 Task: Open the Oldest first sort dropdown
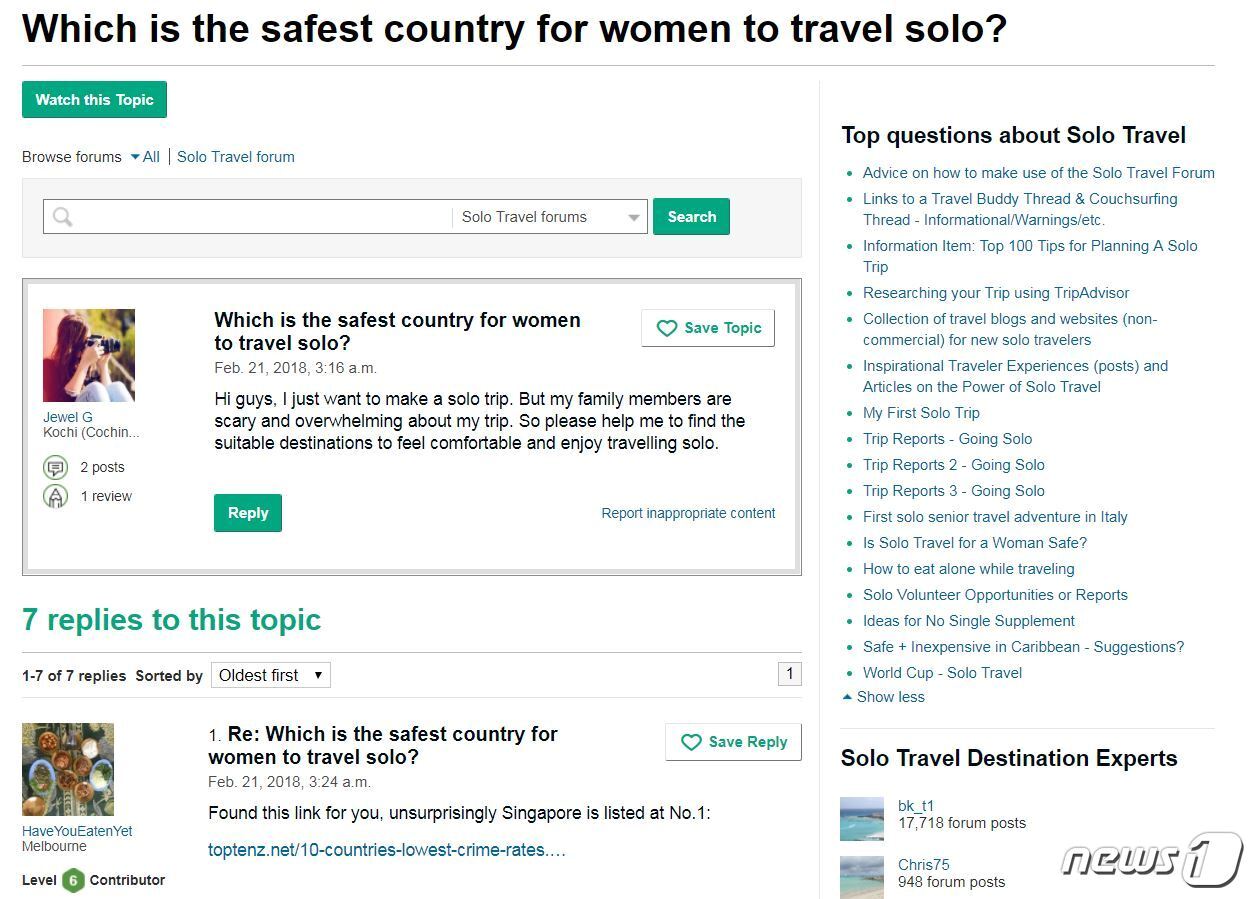pyautogui.click(x=271, y=675)
